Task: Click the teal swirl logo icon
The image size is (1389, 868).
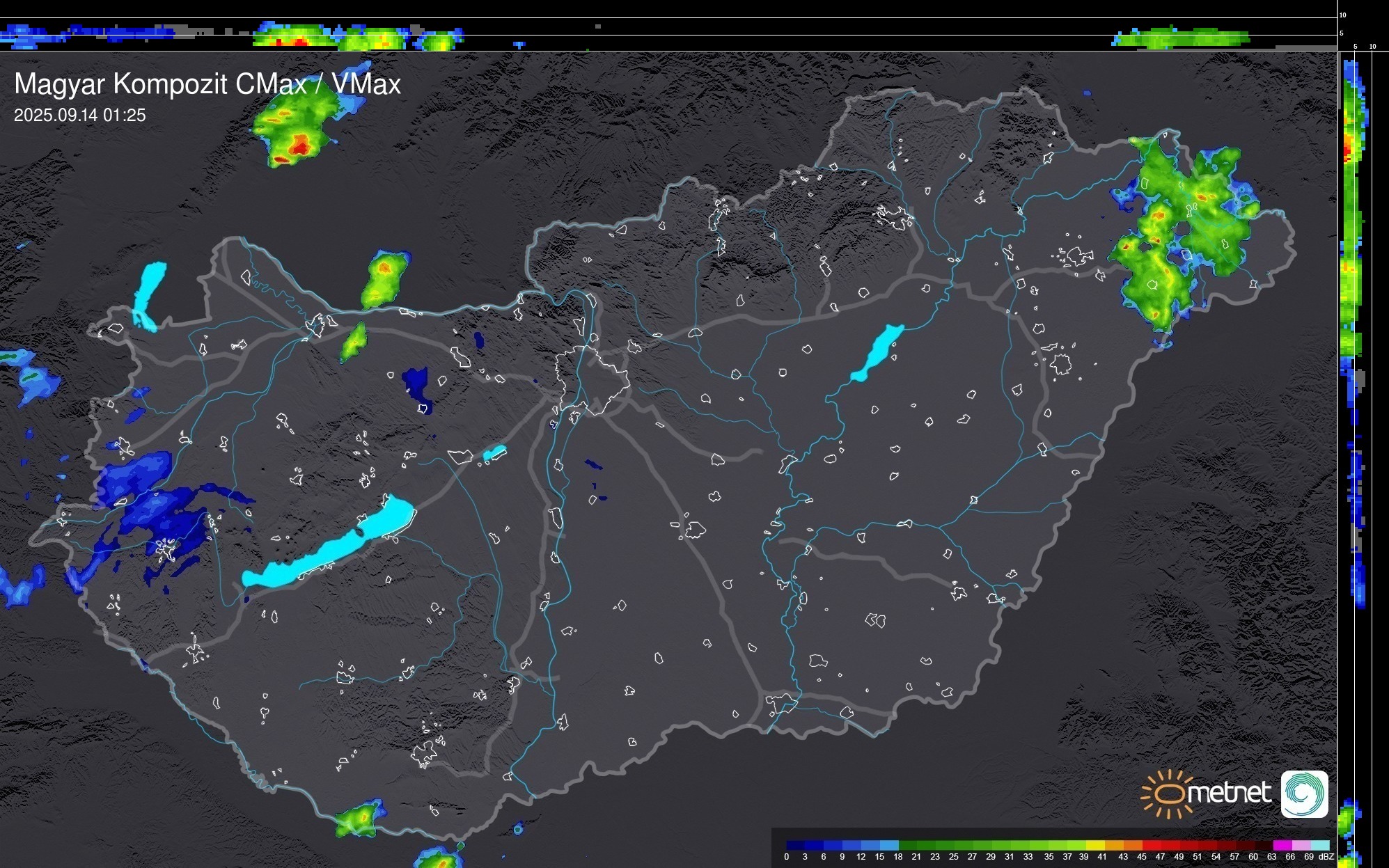Action: [1304, 794]
